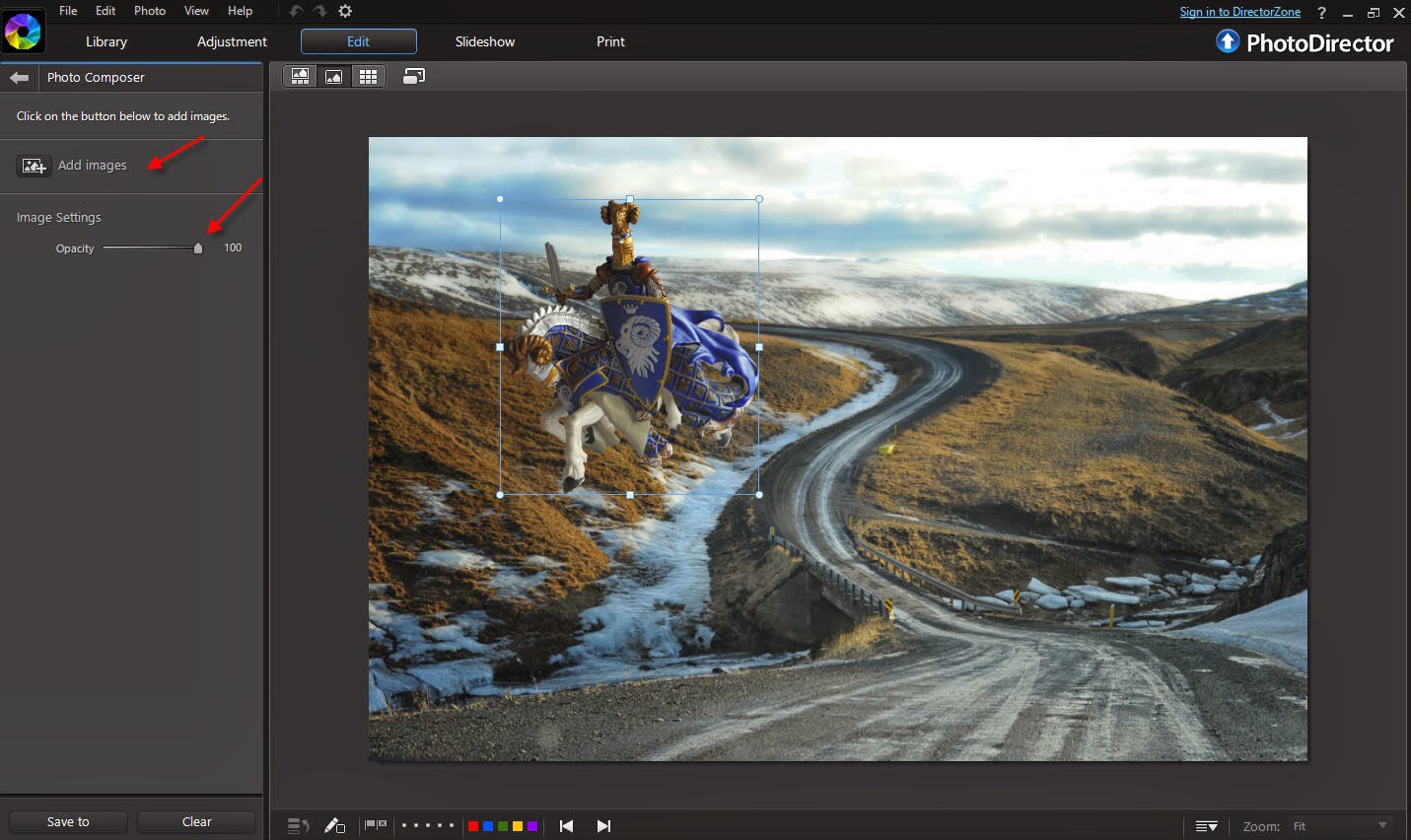The height and width of the screenshot is (840, 1411).
Task: Open the Help menu
Action: (x=240, y=11)
